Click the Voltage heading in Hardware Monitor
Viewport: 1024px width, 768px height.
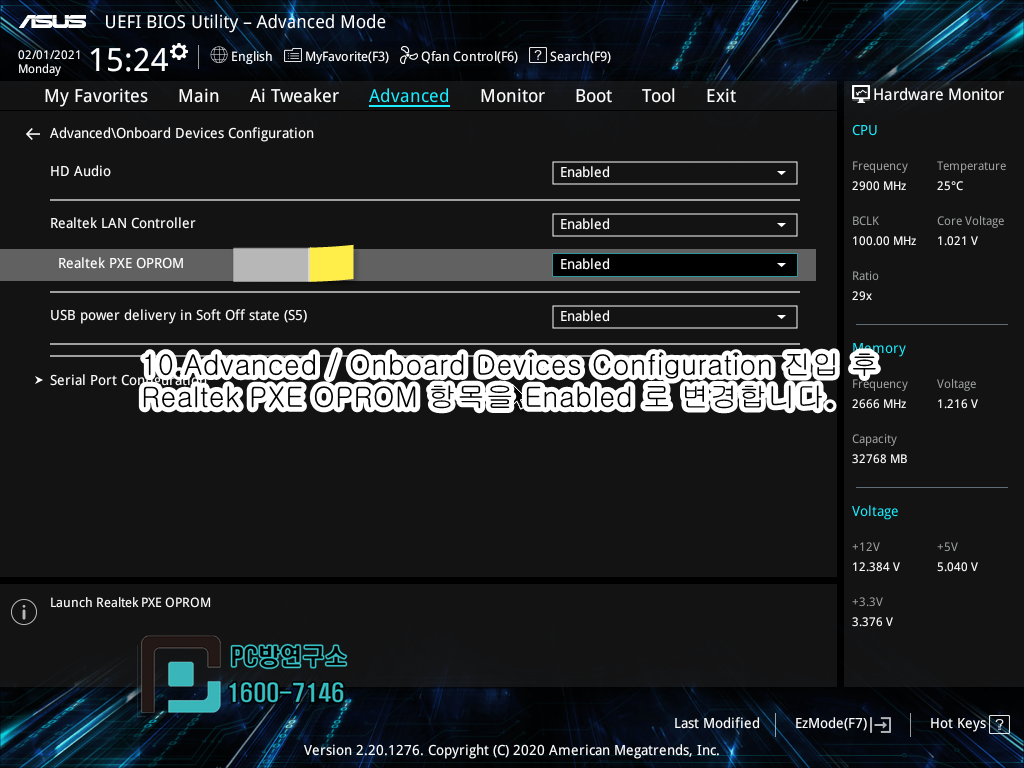click(x=874, y=511)
